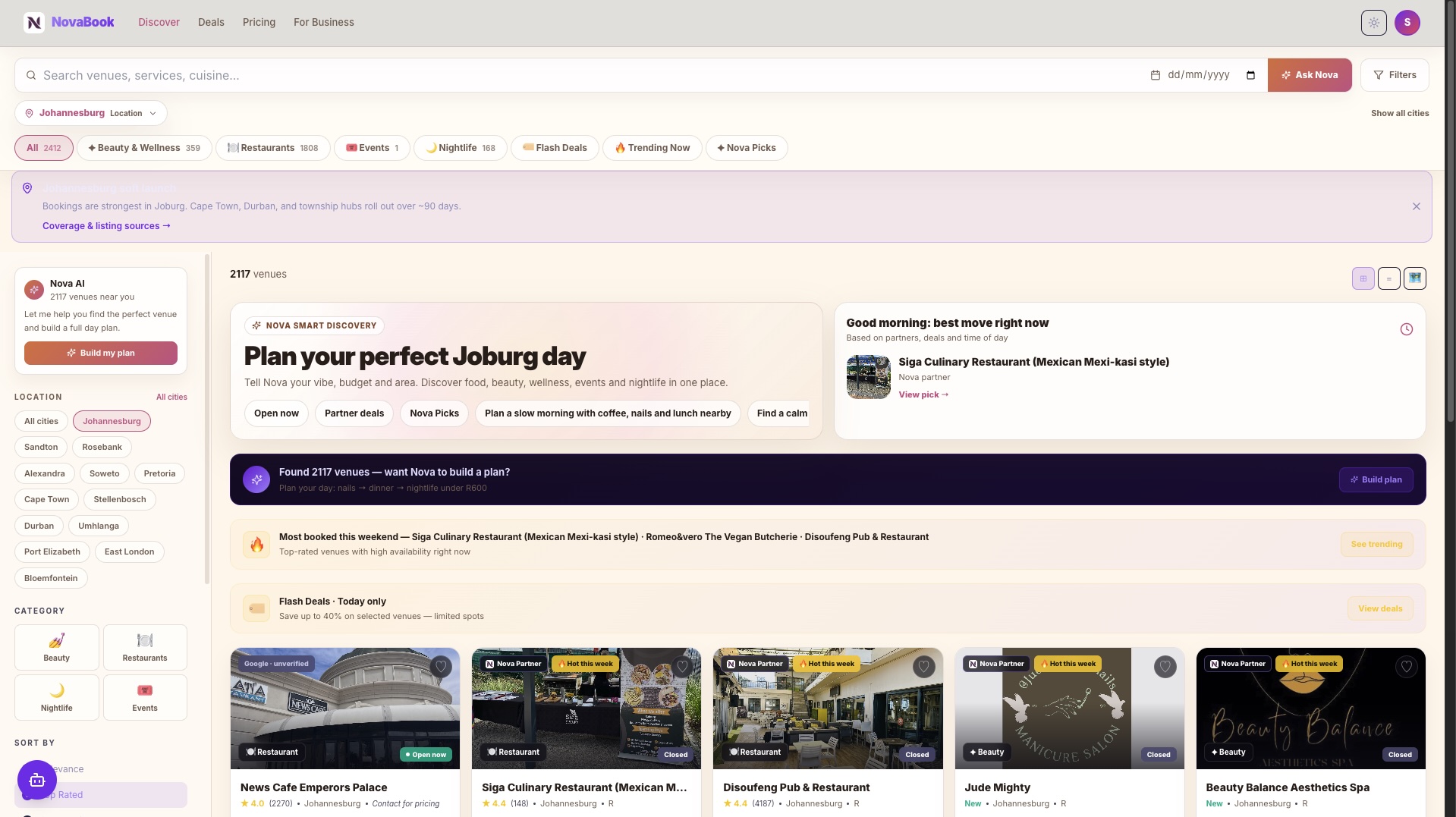Favorite Siga Culinary Restaurant card heart
Image resolution: width=1456 pixels, height=817 pixels.
click(x=682, y=667)
